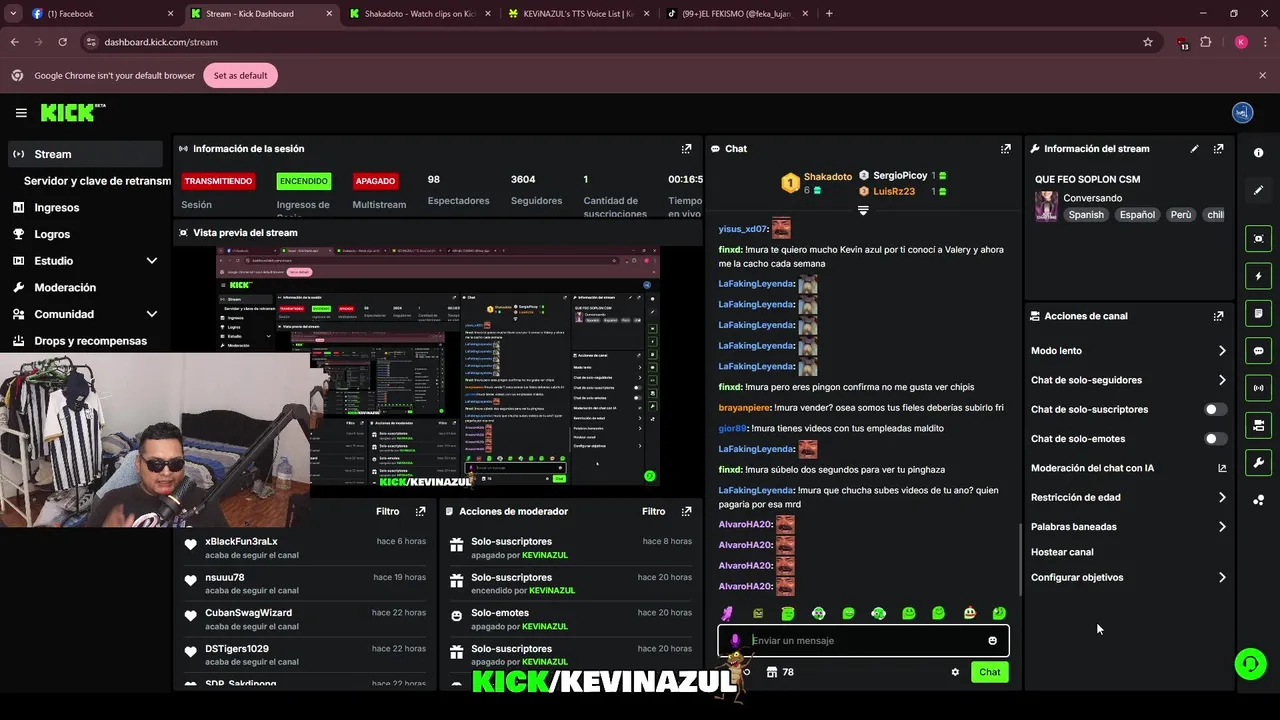The image size is (1280, 720).
Task: Pop out the Acciones de moderador panel
Action: (x=686, y=511)
